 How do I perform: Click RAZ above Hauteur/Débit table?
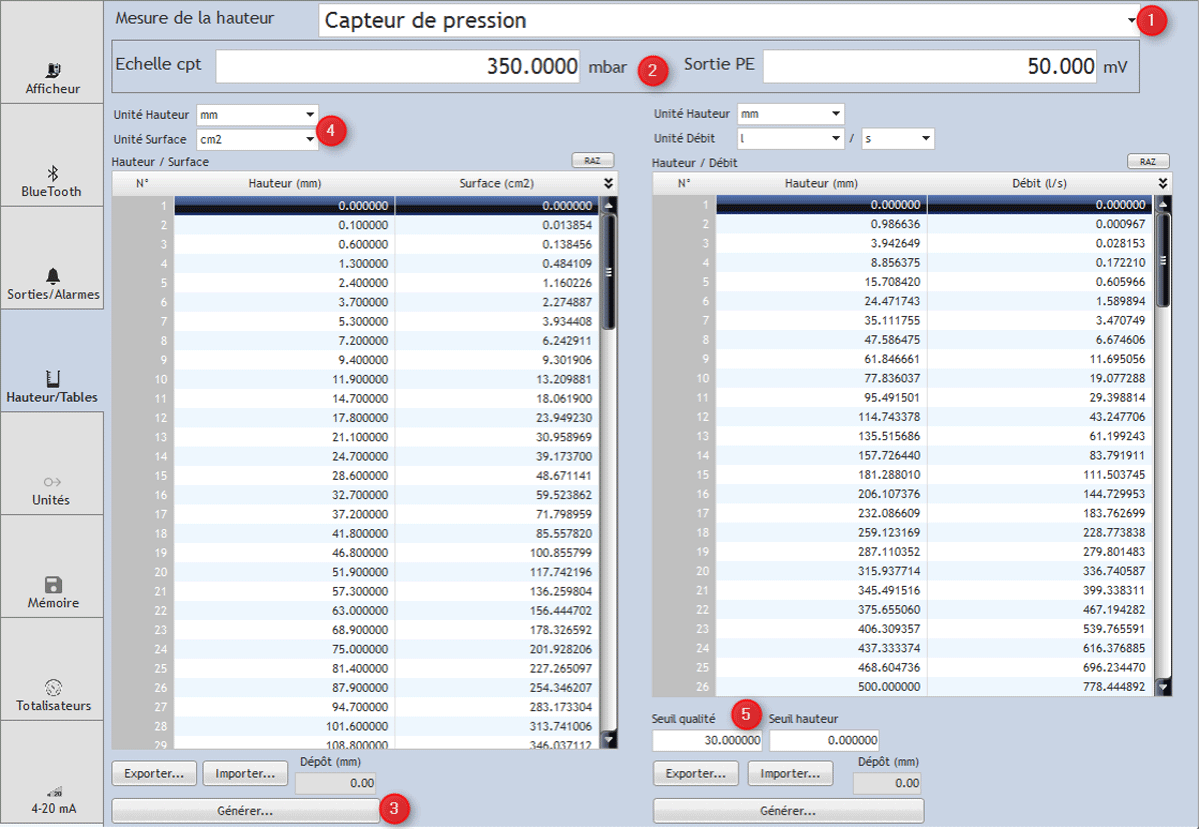tap(1148, 161)
